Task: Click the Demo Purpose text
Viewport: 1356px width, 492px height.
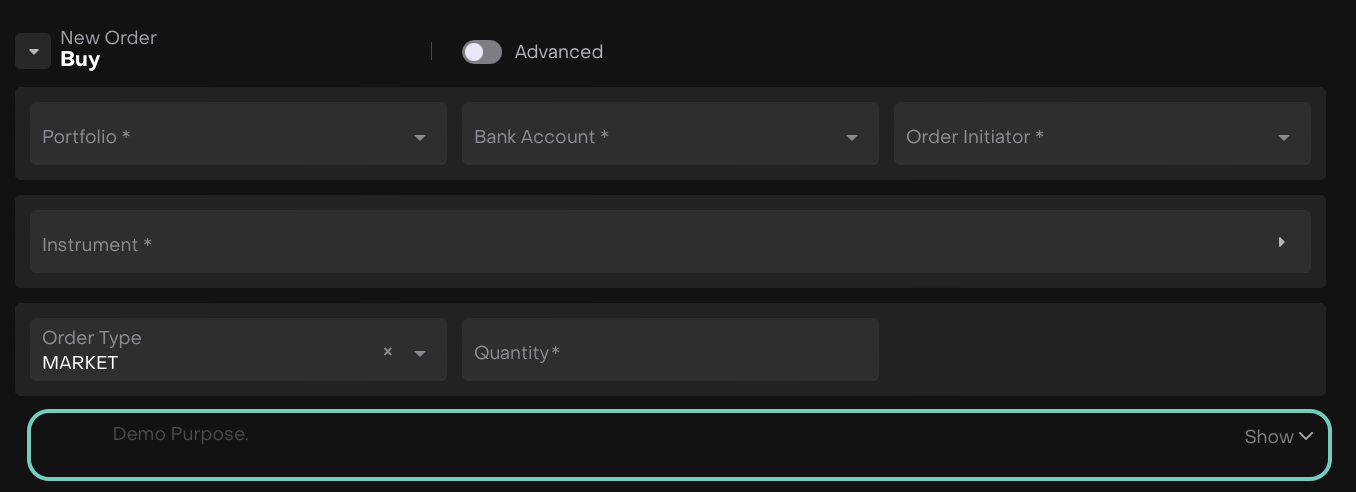Action: click(180, 434)
